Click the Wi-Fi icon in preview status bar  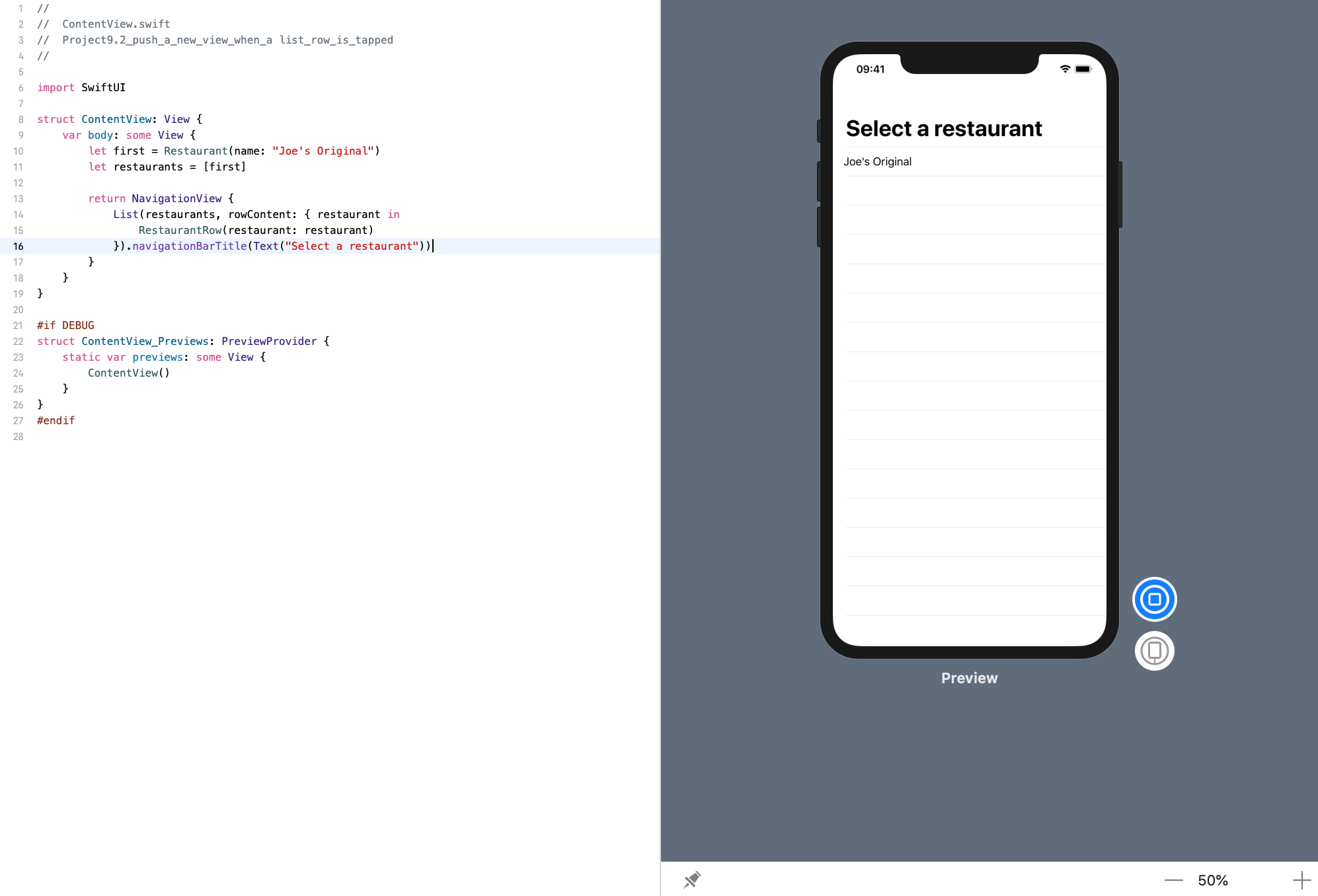[x=1065, y=69]
